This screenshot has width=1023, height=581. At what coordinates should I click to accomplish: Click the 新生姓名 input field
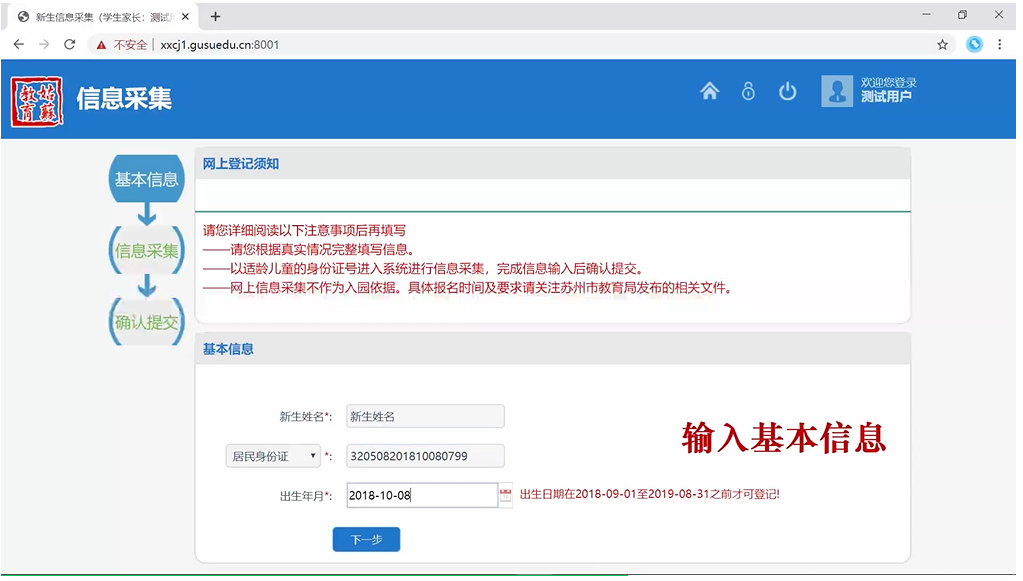[425, 416]
